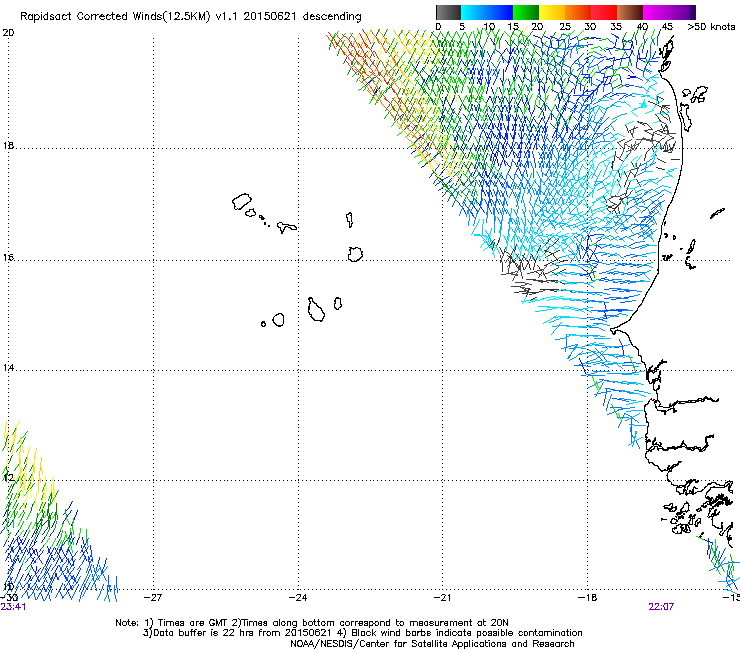Screen dimensions: 740x650
Task: Click the brown 35-40 knots legend segment
Action: coord(630,12)
